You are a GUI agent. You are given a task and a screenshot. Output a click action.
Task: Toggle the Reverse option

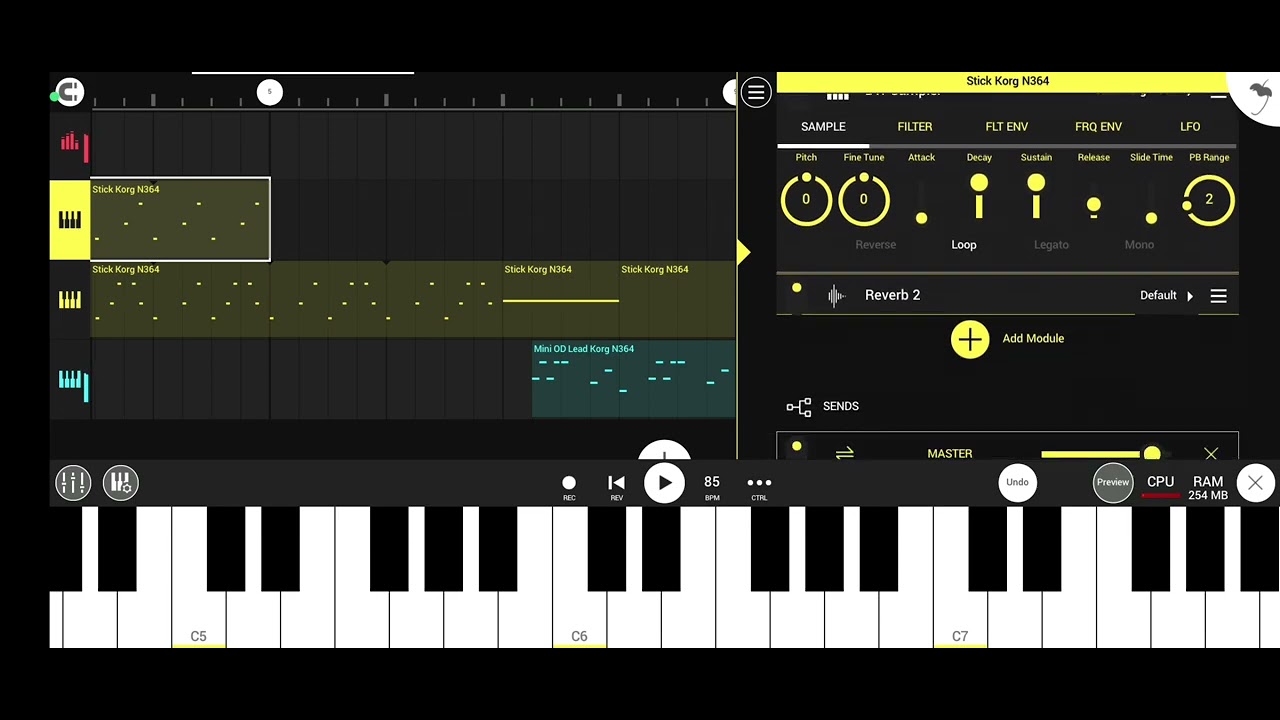[875, 245]
